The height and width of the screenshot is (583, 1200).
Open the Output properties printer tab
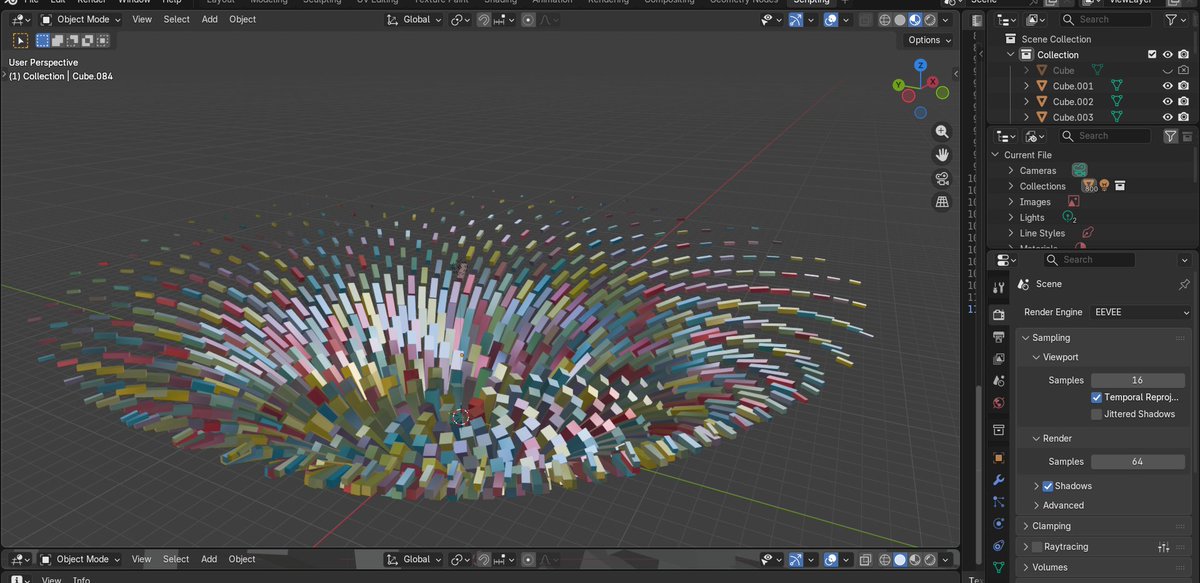click(x=998, y=337)
